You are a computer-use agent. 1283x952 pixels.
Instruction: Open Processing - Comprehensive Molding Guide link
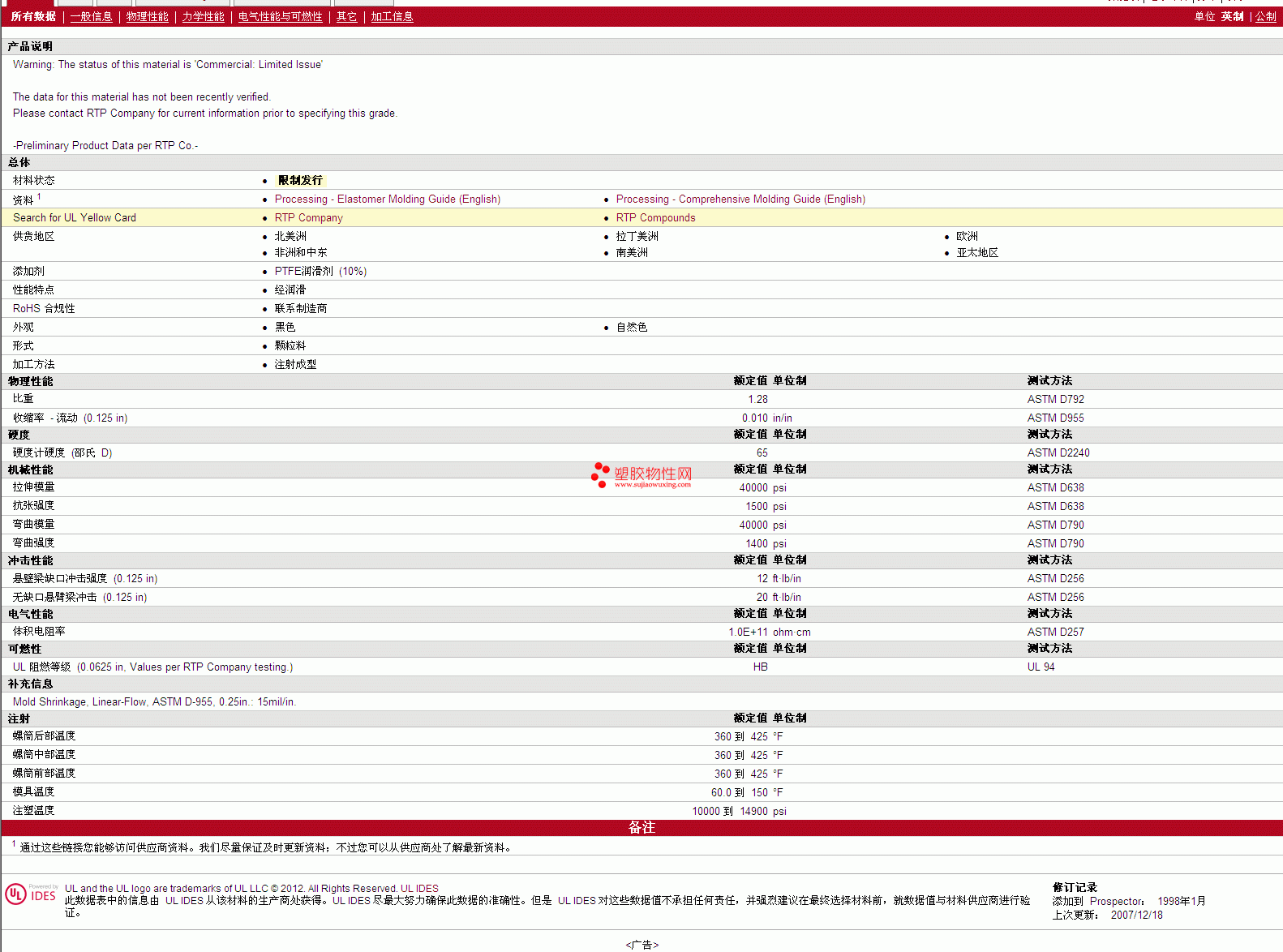(740, 199)
